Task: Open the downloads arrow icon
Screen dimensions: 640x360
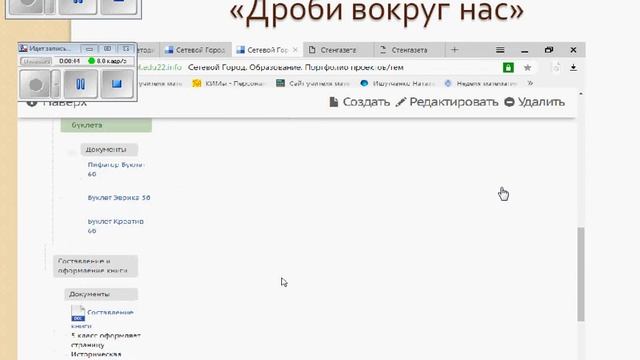Action: (x=573, y=68)
